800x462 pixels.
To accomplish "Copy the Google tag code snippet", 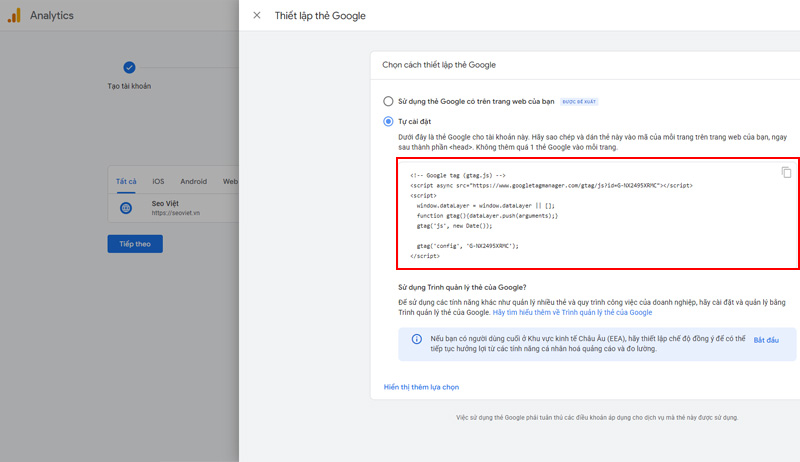I will 786,172.
